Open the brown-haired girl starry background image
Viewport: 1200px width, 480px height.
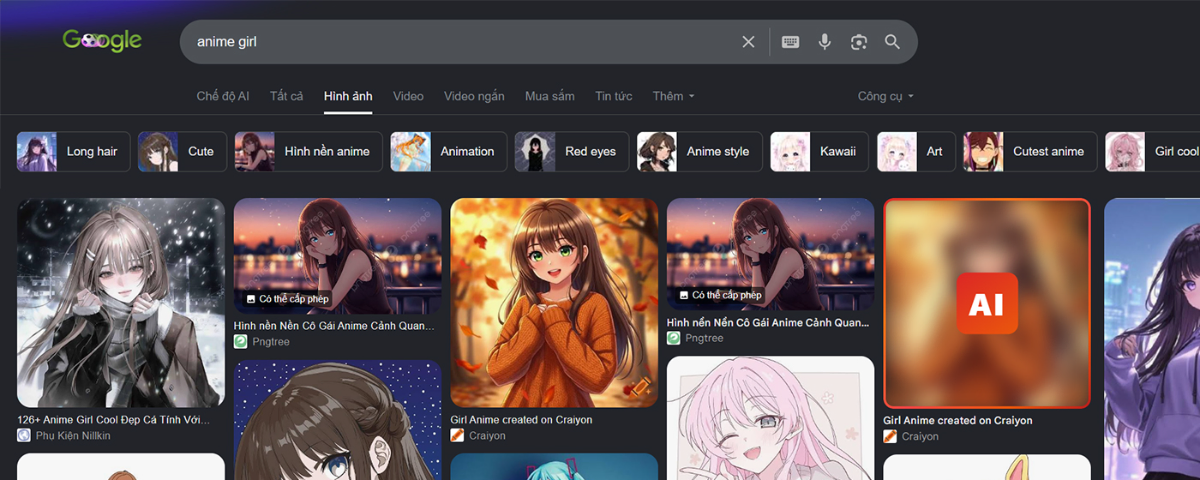pos(338,420)
